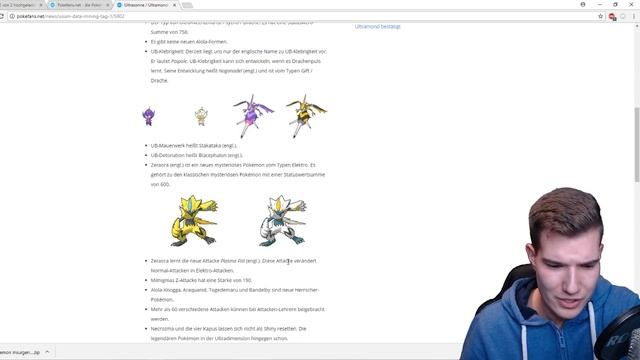Click the 'UB-Detonation heißt Blacephalon' bullet

[x=196, y=156]
